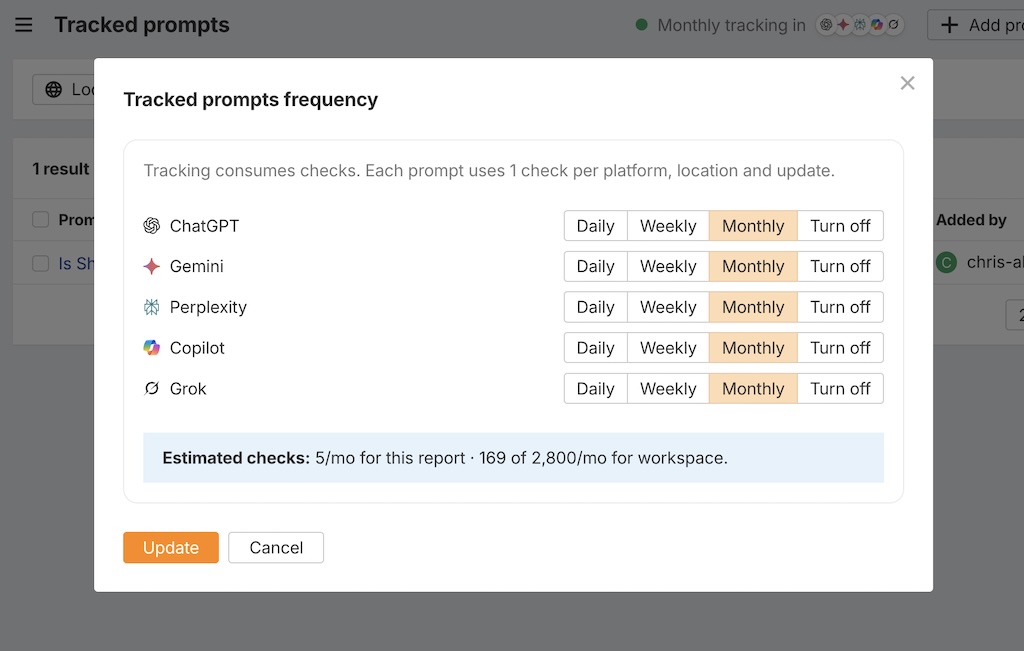The height and width of the screenshot is (651, 1024).
Task: Set Perplexity tracking to Daily
Action: [x=596, y=307]
